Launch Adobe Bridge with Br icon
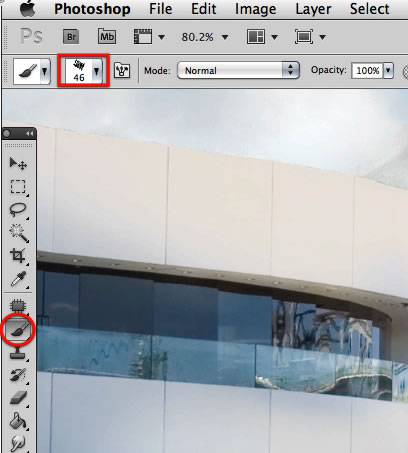408x453 pixels. [x=71, y=36]
